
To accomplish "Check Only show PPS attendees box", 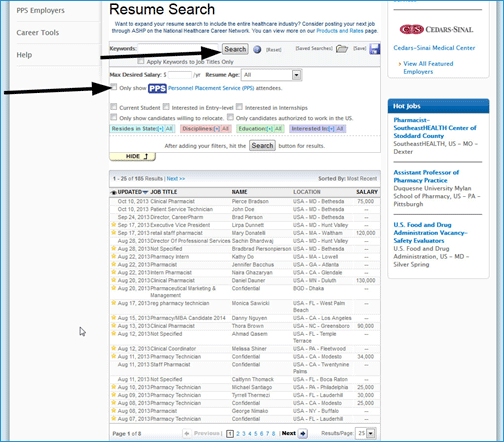I will (114, 87).
